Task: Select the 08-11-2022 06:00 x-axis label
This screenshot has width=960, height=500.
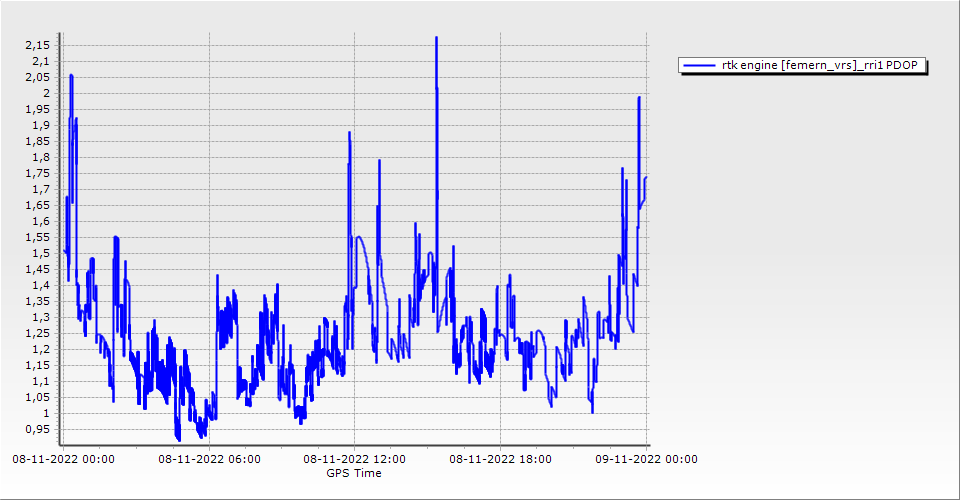Action: 209,460
